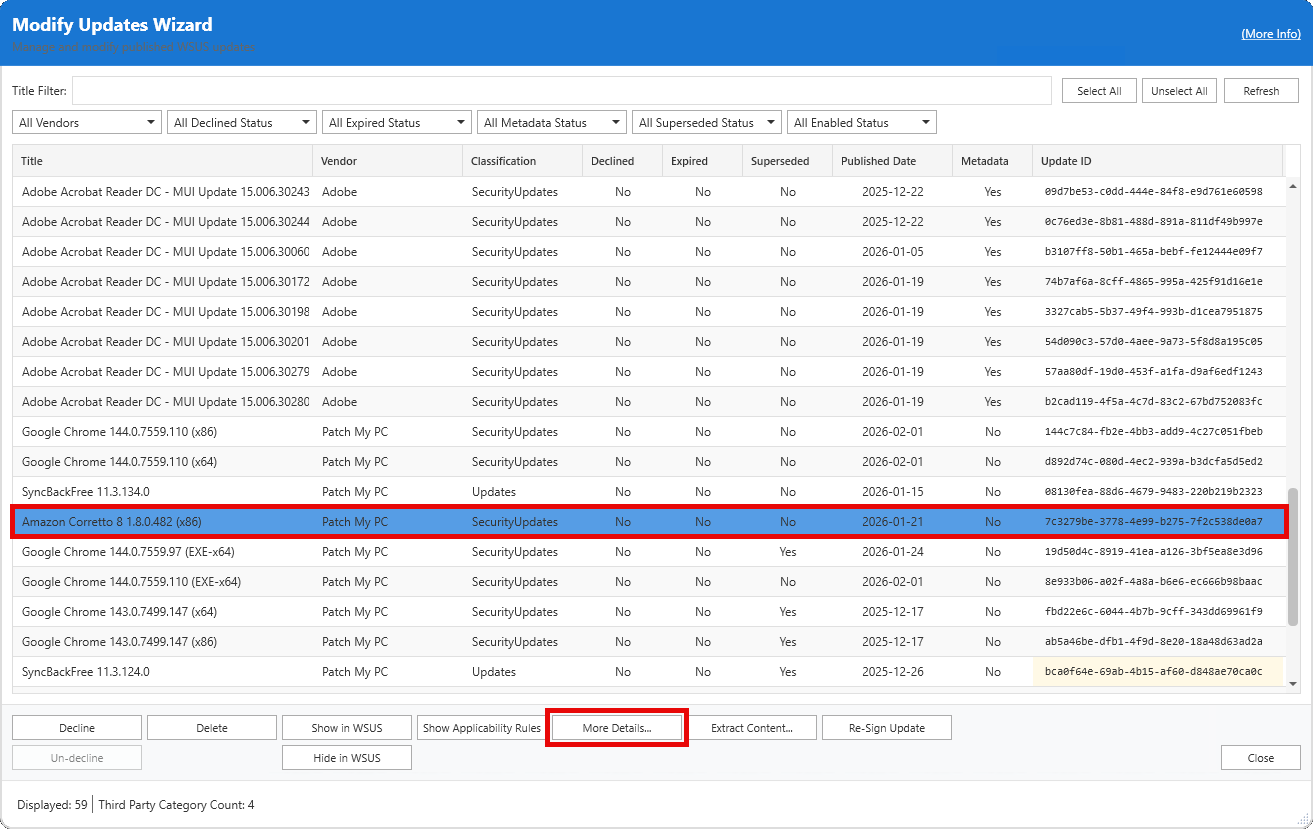
Task: Refresh the updates list
Action: (x=1260, y=91)
